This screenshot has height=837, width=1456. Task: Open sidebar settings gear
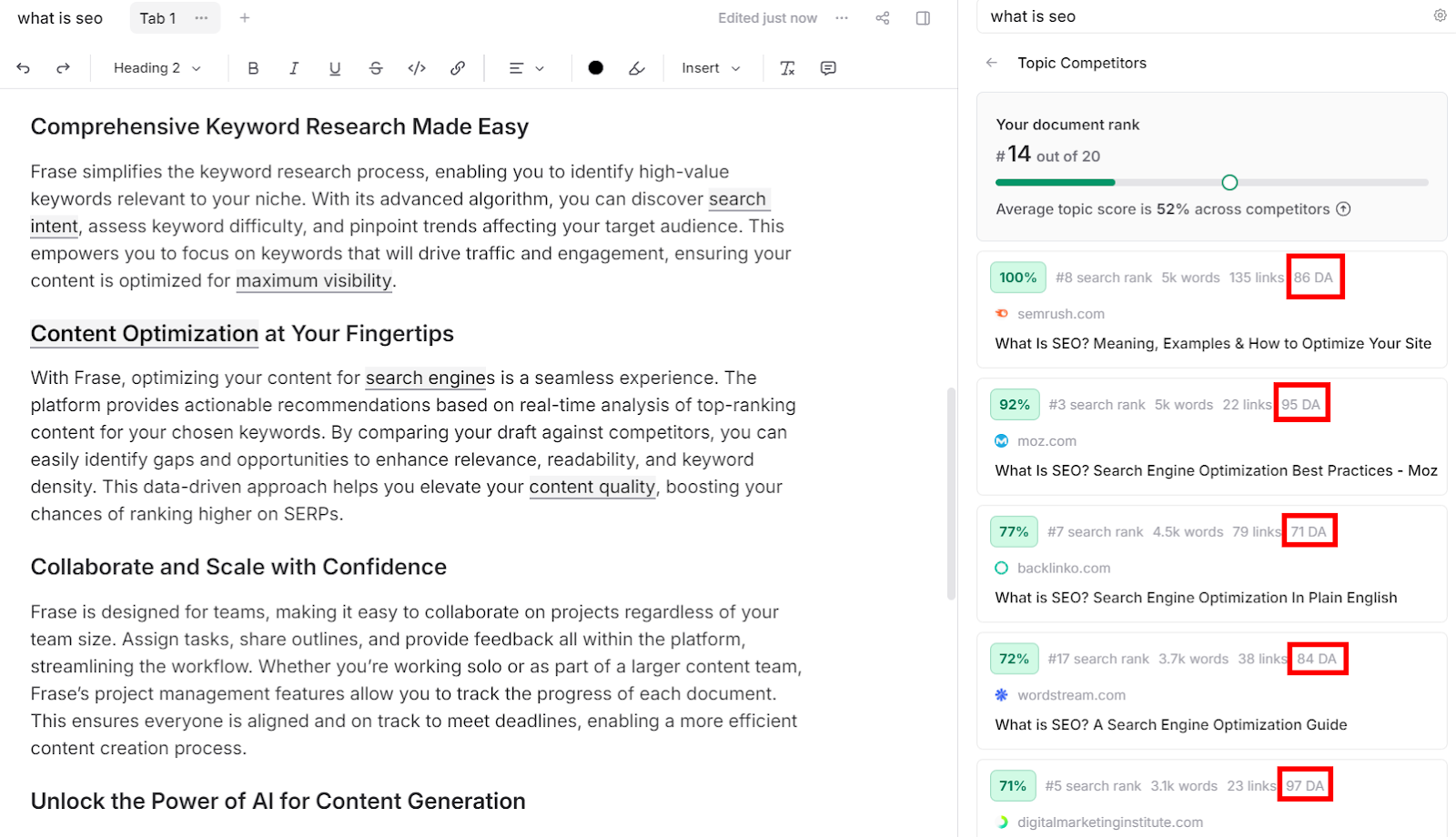(1440, 15)
